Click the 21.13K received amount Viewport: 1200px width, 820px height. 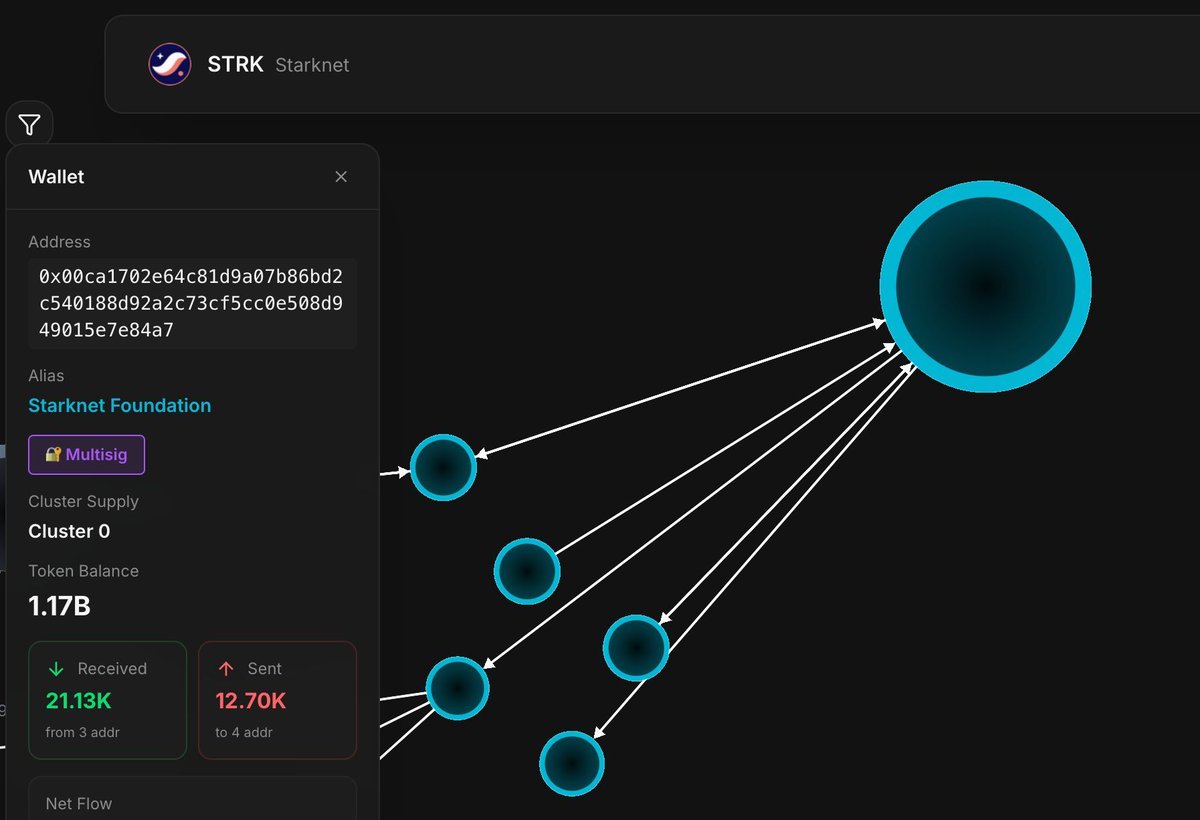(79, 701)
